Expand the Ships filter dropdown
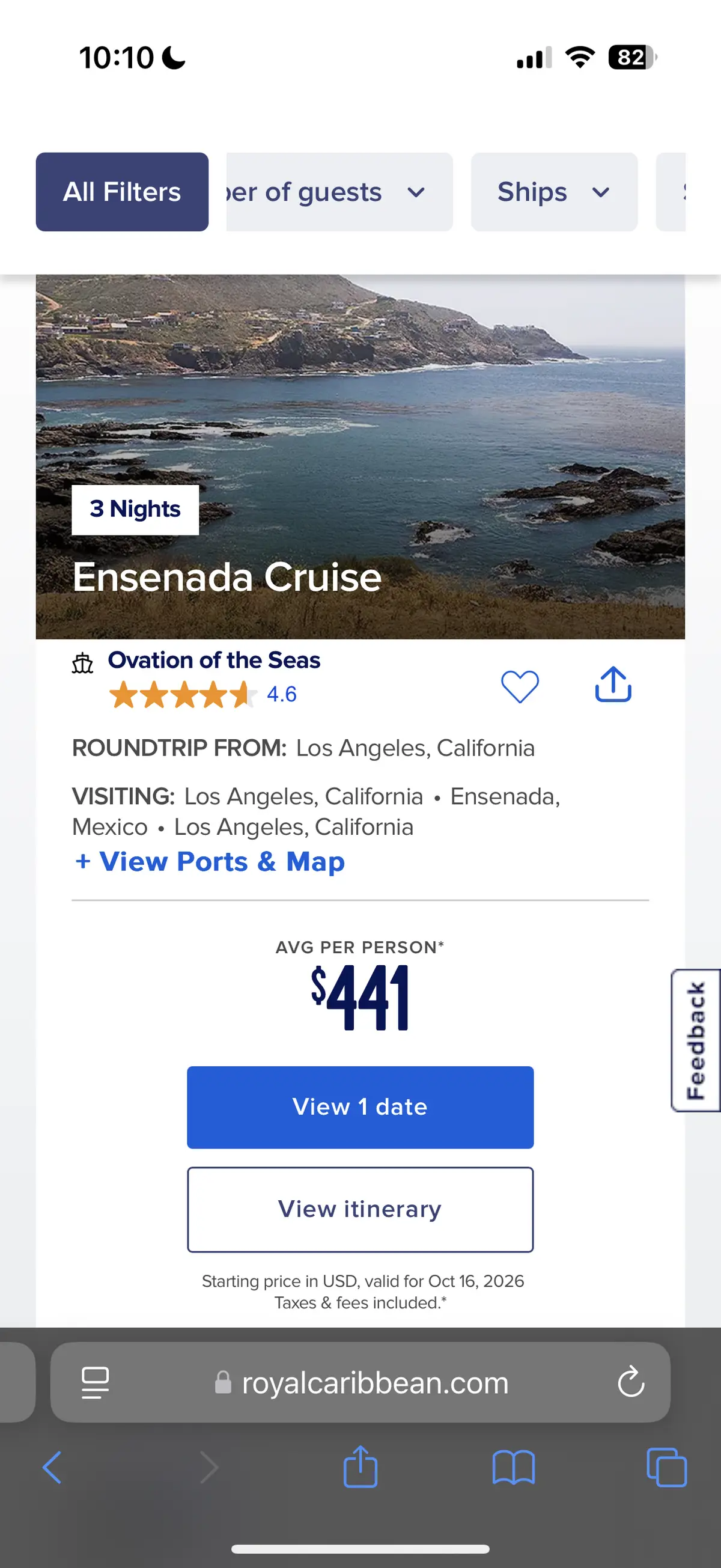The width and height of the screenshot is (721, 1568). coord(554,192)
